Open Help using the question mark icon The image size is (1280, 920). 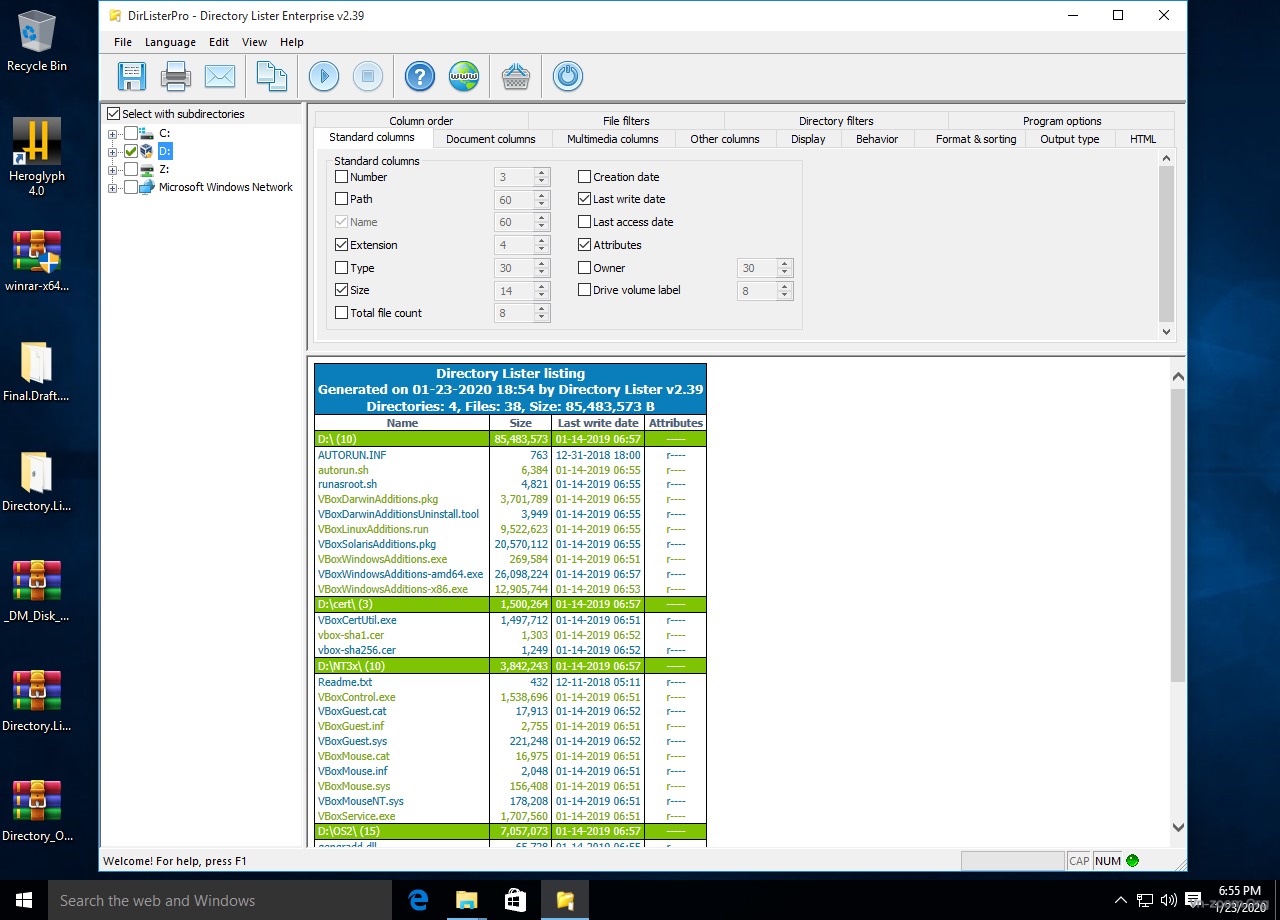tap(419, 75)
